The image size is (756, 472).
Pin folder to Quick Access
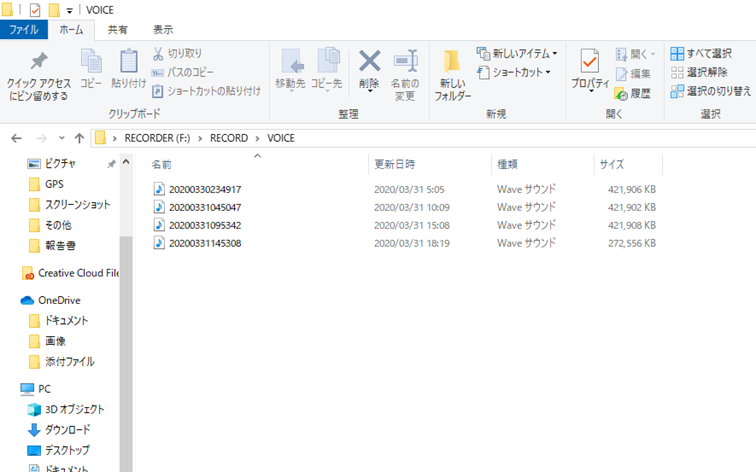click(x=38, y=76)
